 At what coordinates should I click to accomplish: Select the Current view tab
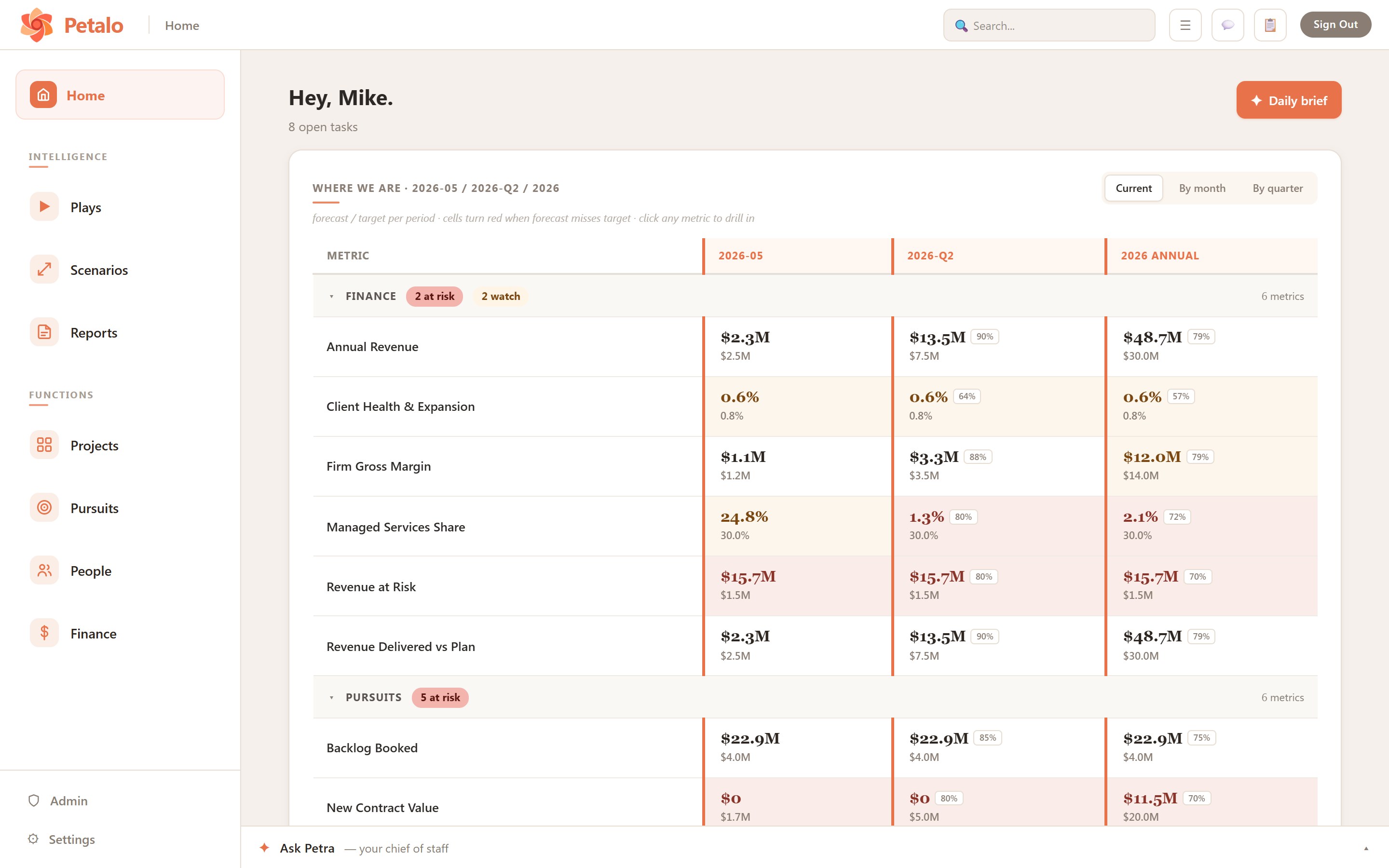[x=1133, y=188]
